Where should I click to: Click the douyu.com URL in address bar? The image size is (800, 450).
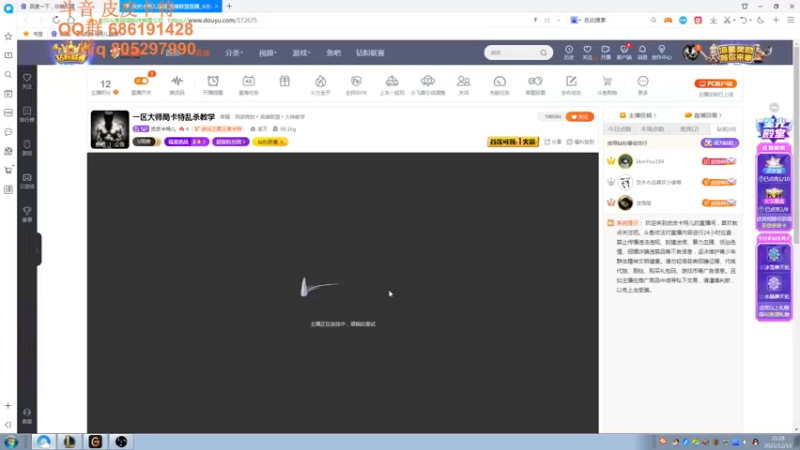pos(212,20)
